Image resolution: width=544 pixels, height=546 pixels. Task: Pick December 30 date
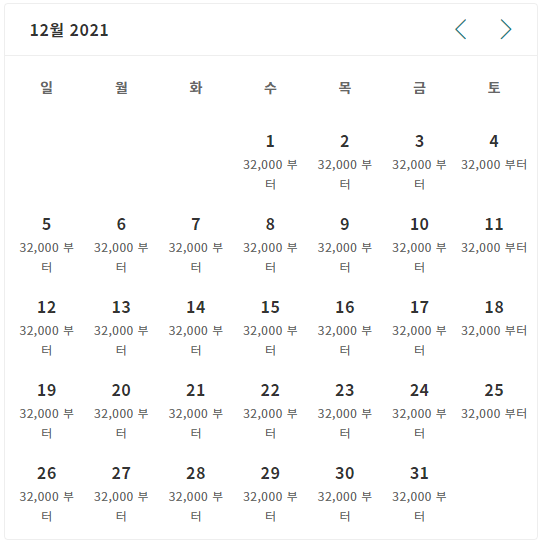coord(345,493)
